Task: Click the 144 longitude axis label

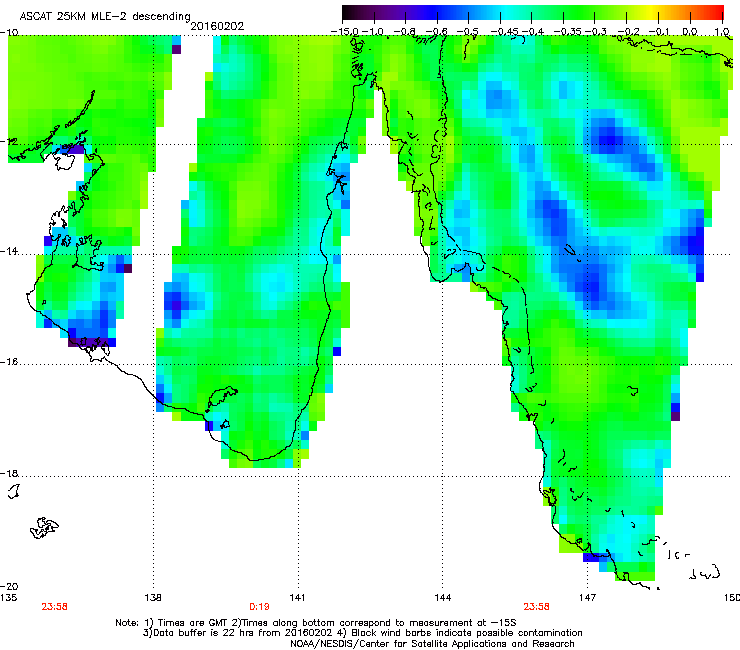Action: 443,598
